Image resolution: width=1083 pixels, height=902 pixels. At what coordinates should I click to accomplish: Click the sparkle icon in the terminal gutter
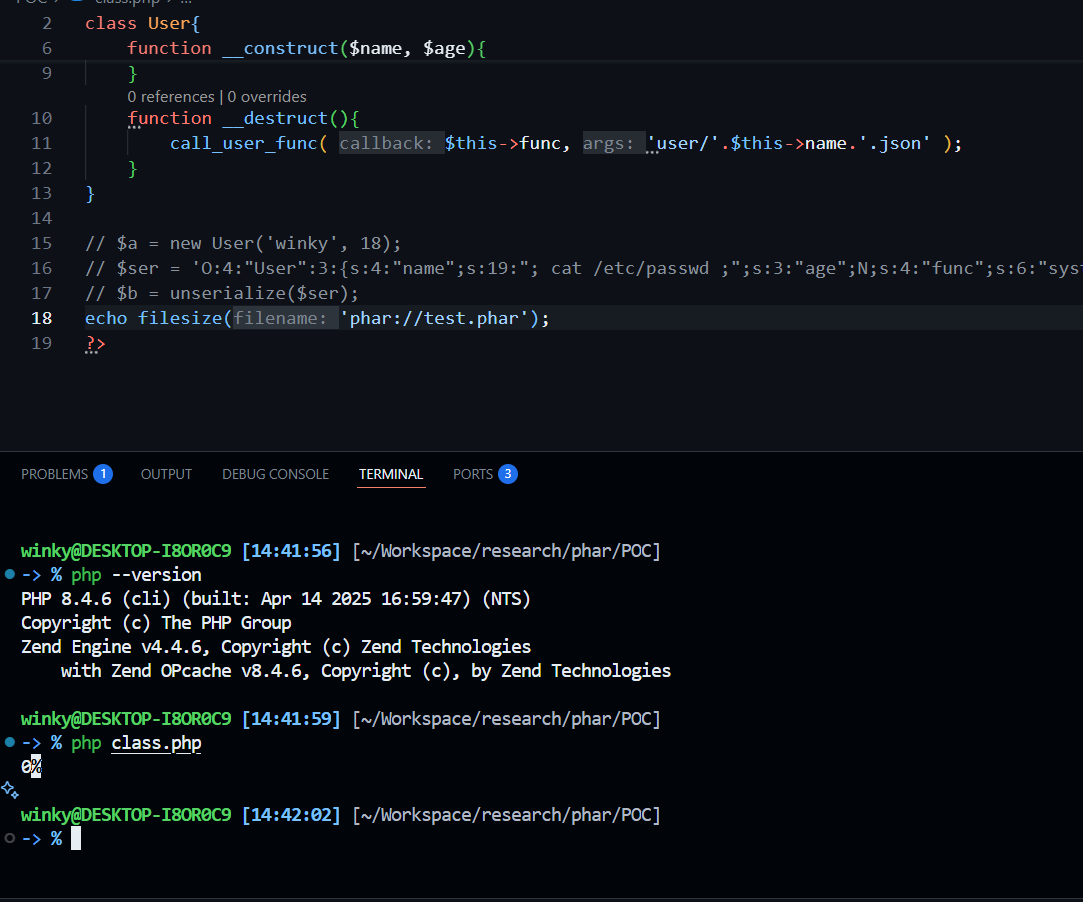click(x=10, y=790)
